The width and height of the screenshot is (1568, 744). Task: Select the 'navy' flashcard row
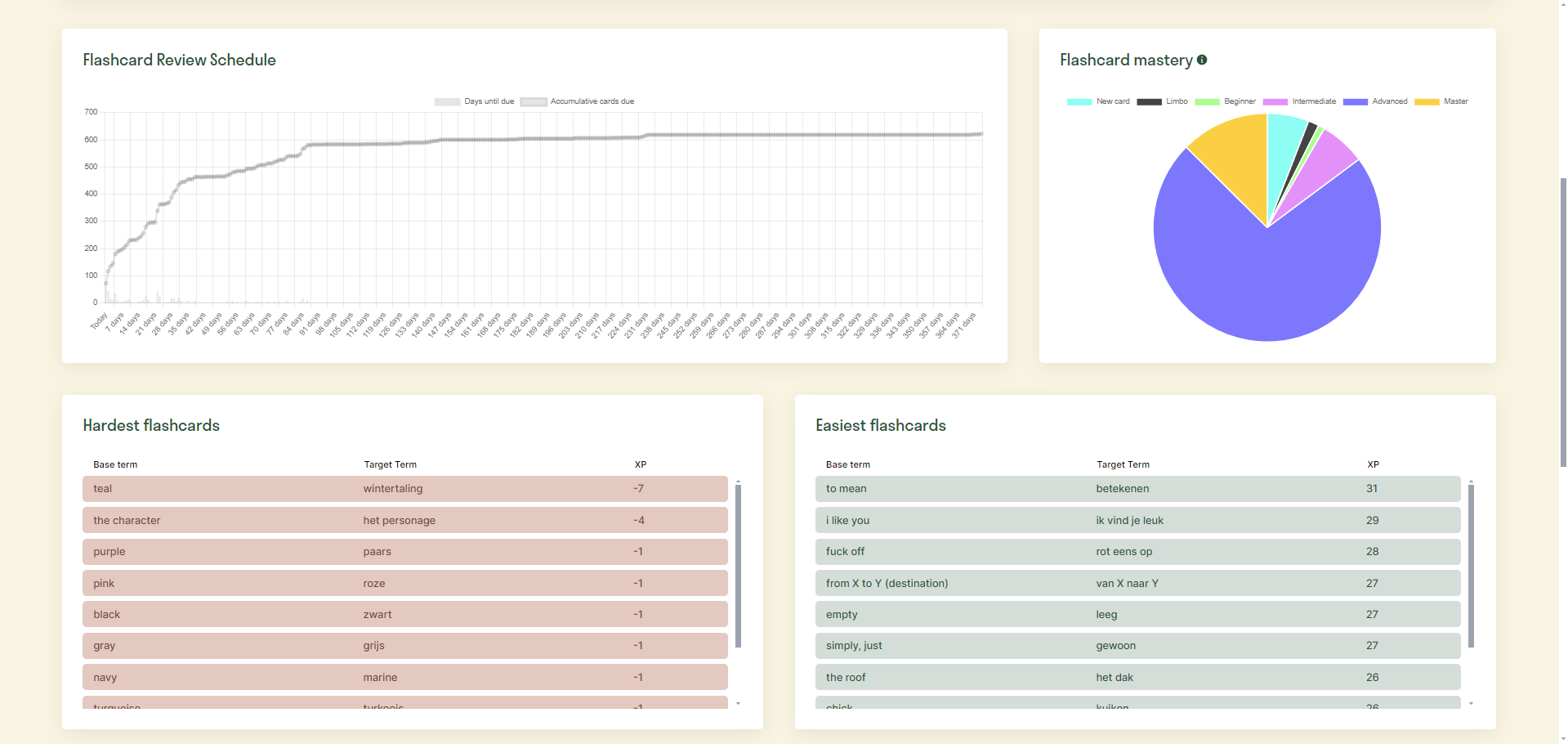pos(405,677)
